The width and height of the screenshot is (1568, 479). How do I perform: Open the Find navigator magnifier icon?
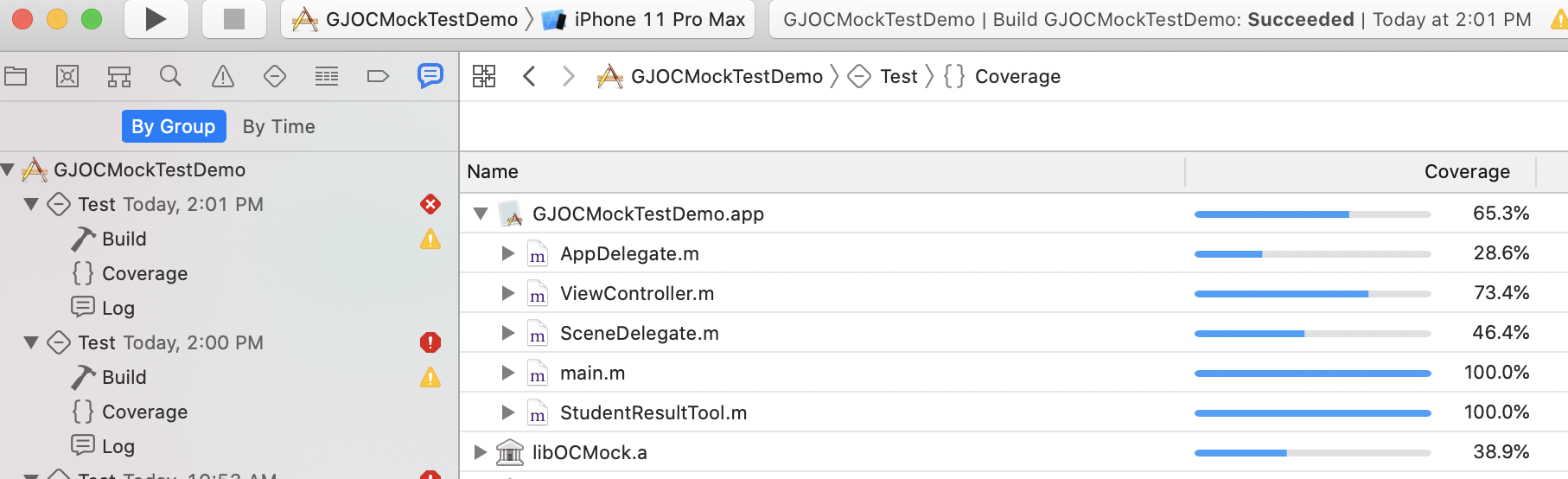(170, 76)
